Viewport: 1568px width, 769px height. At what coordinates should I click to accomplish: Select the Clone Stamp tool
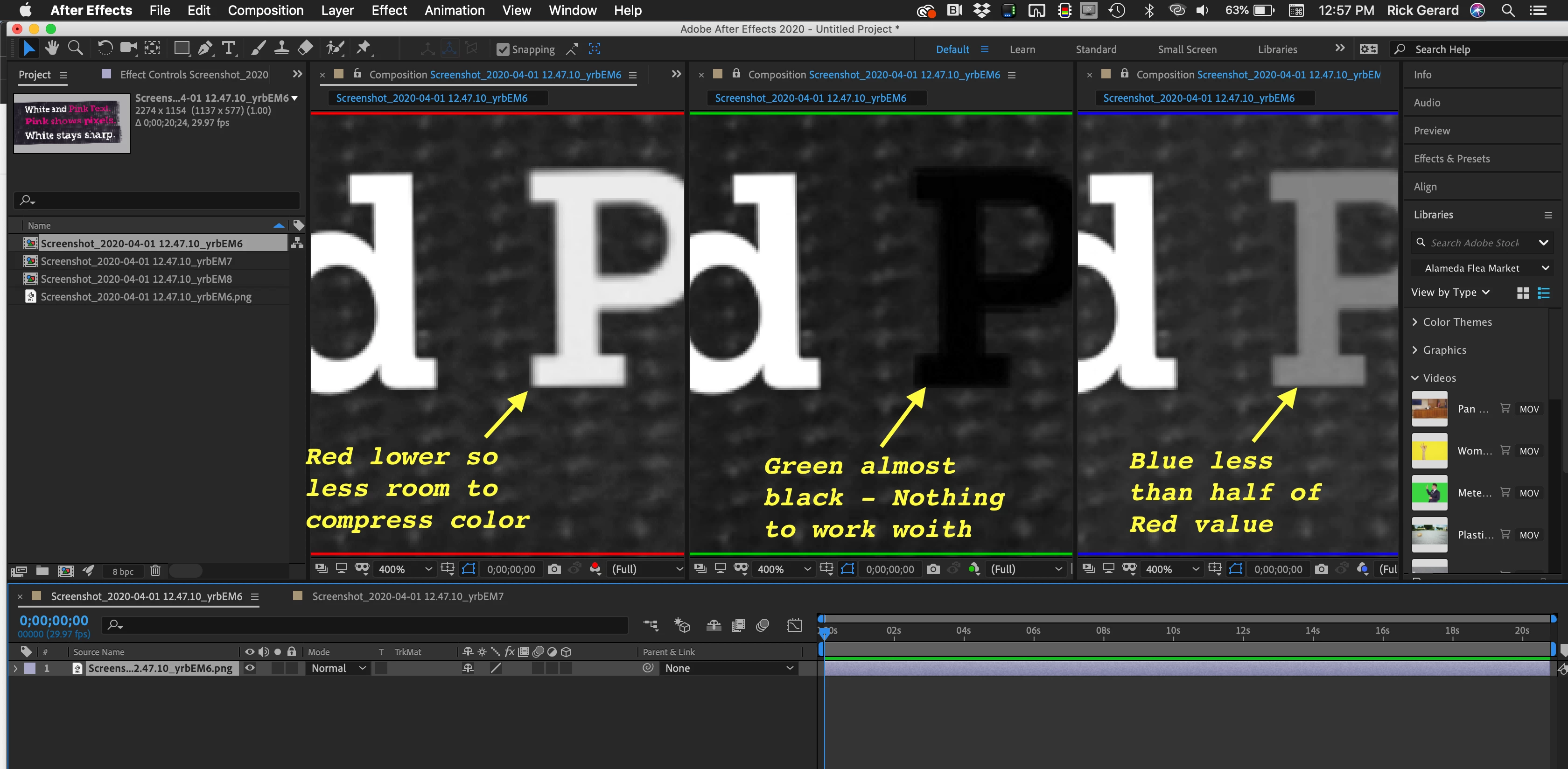click(281, 48)
